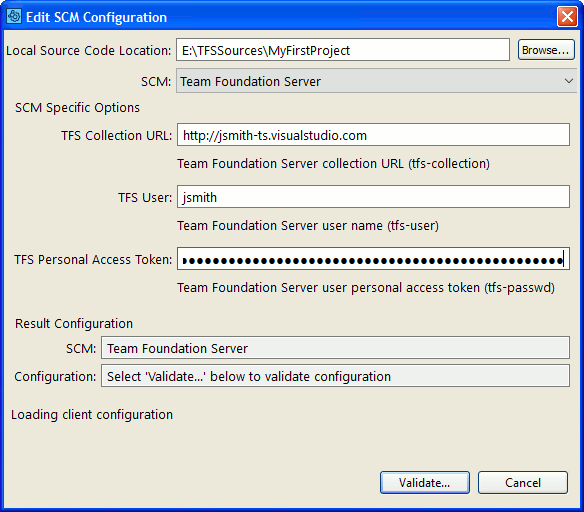The image size is (584, 512).
Task: Click the 'SCM Specific Options' heading
Action: pyautogui.click(x=77, y=108)
